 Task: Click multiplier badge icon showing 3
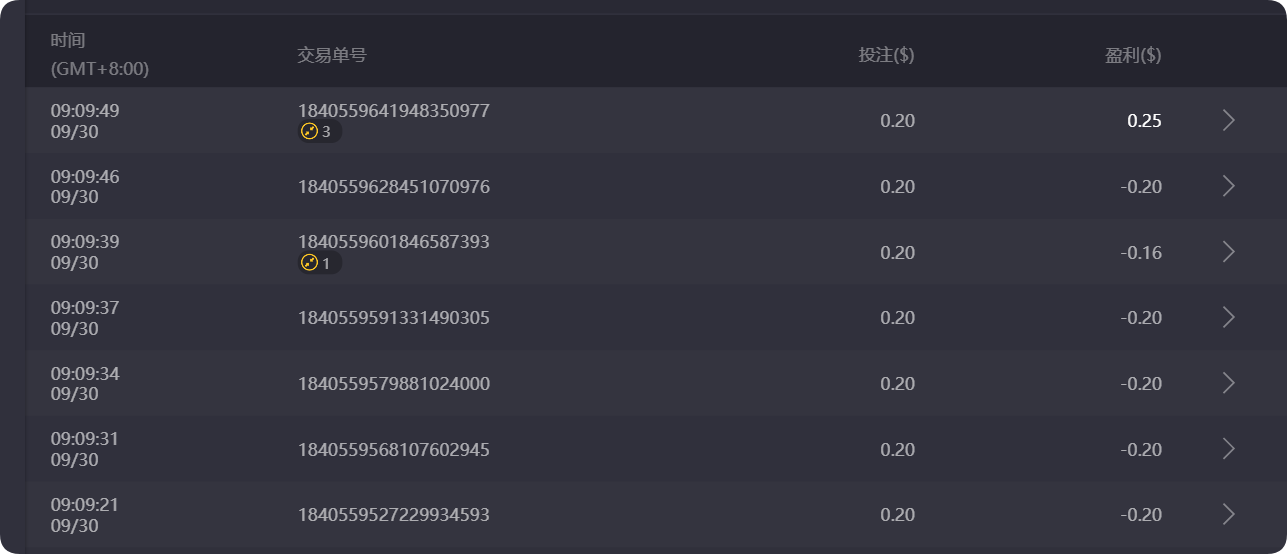(310, 132)
